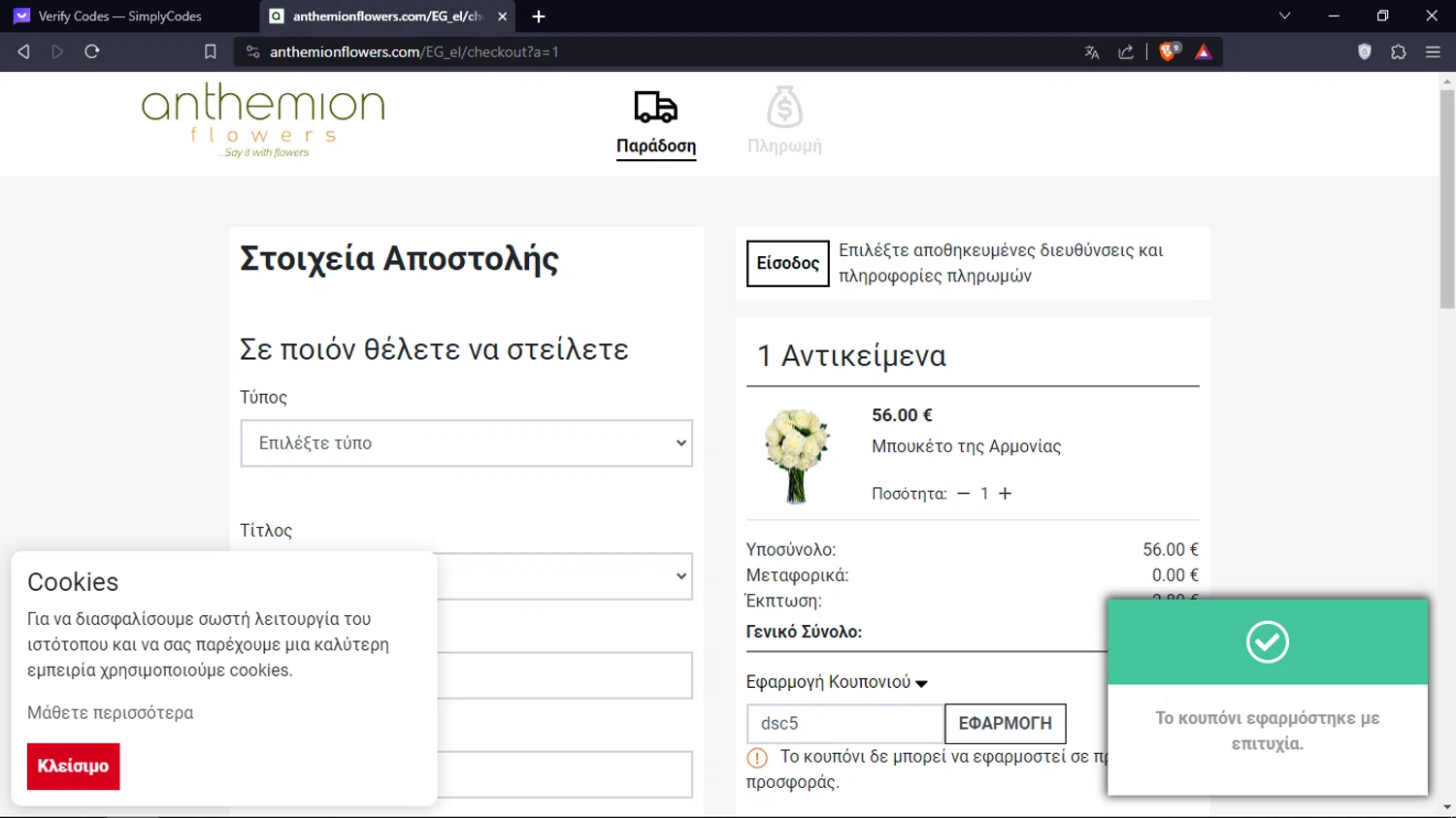Click the success notification checkmark icon

coord(1268,641)
